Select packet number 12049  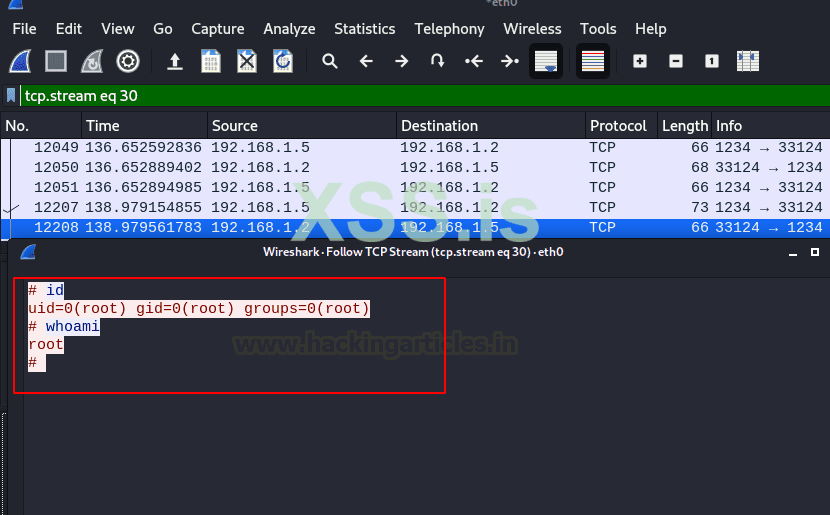click(416, 148)
